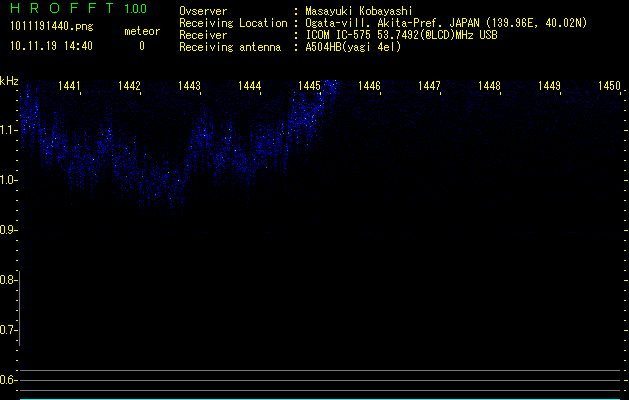Click the HROFFT 1.0.0 title text
This screenshot has height=400, width=629.
[x=79, y=8]
